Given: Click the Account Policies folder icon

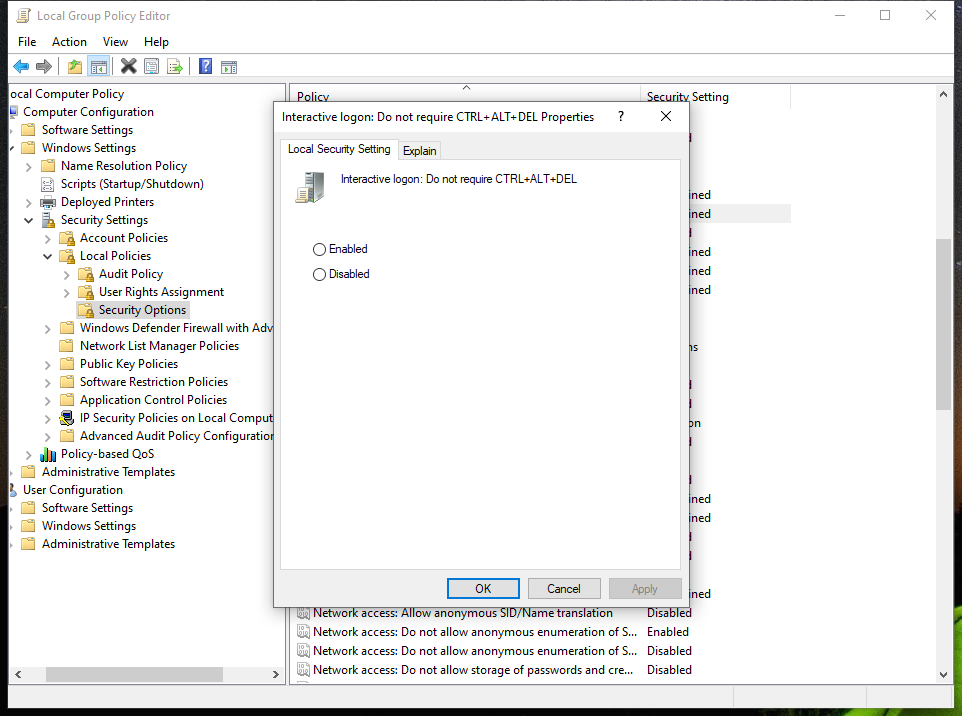Looking at the screenshot, I should (x=67, y=238).
